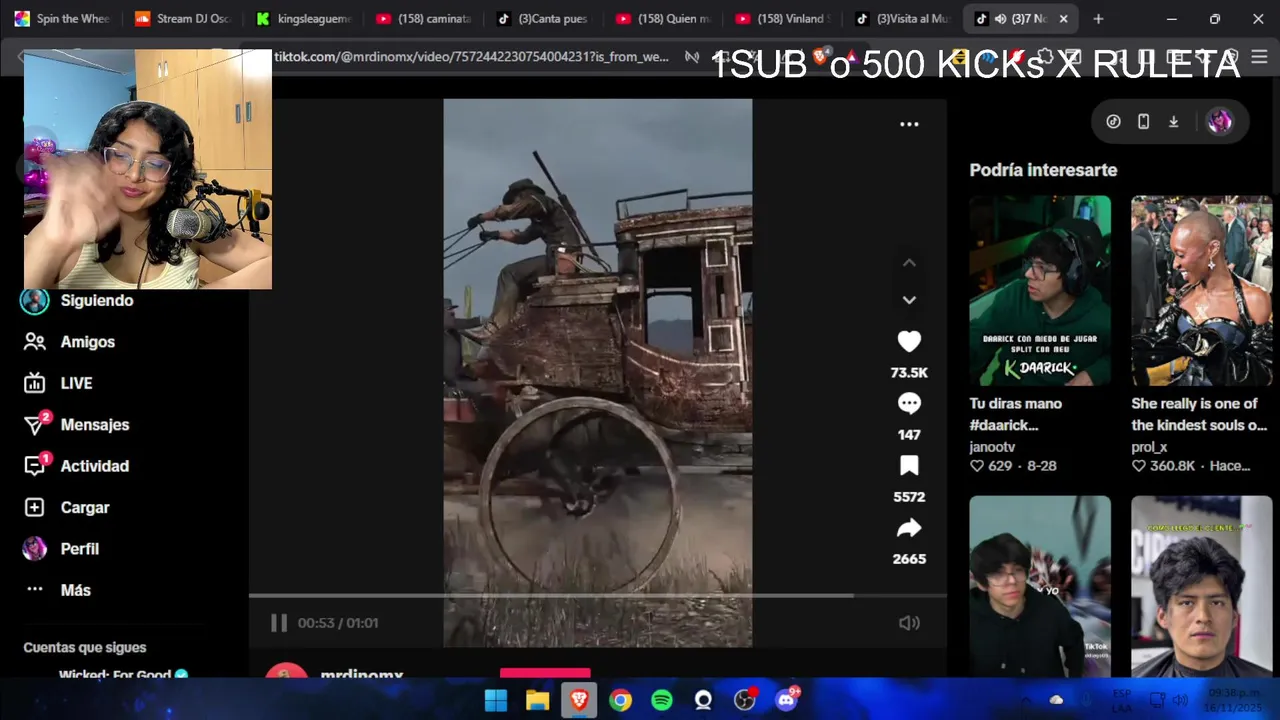Open the 'She really is one of' thumbnail
This screenshot has width=1280, height=720.
coord(1202,290)
